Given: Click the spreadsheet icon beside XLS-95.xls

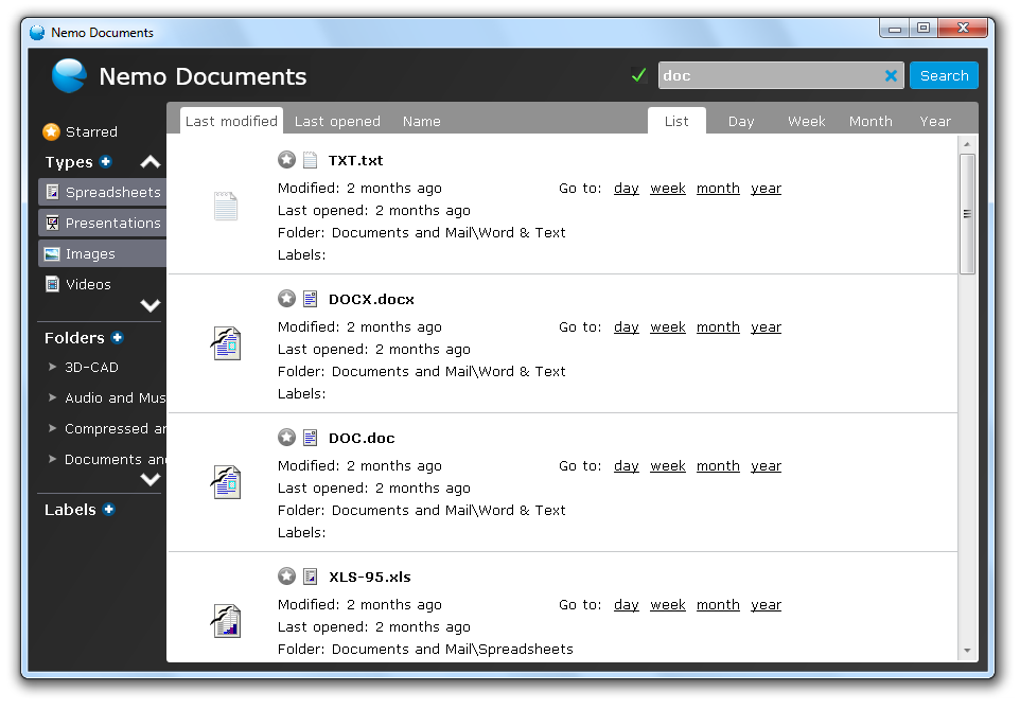Looking at the screenshot, I should click(x=310, y=576).
